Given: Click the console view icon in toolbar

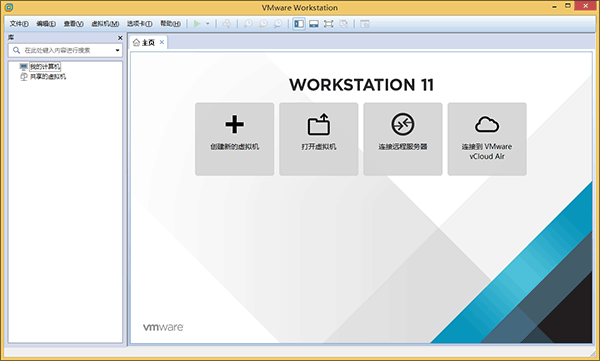Looking at the screenshot, I should click(365, 24).
